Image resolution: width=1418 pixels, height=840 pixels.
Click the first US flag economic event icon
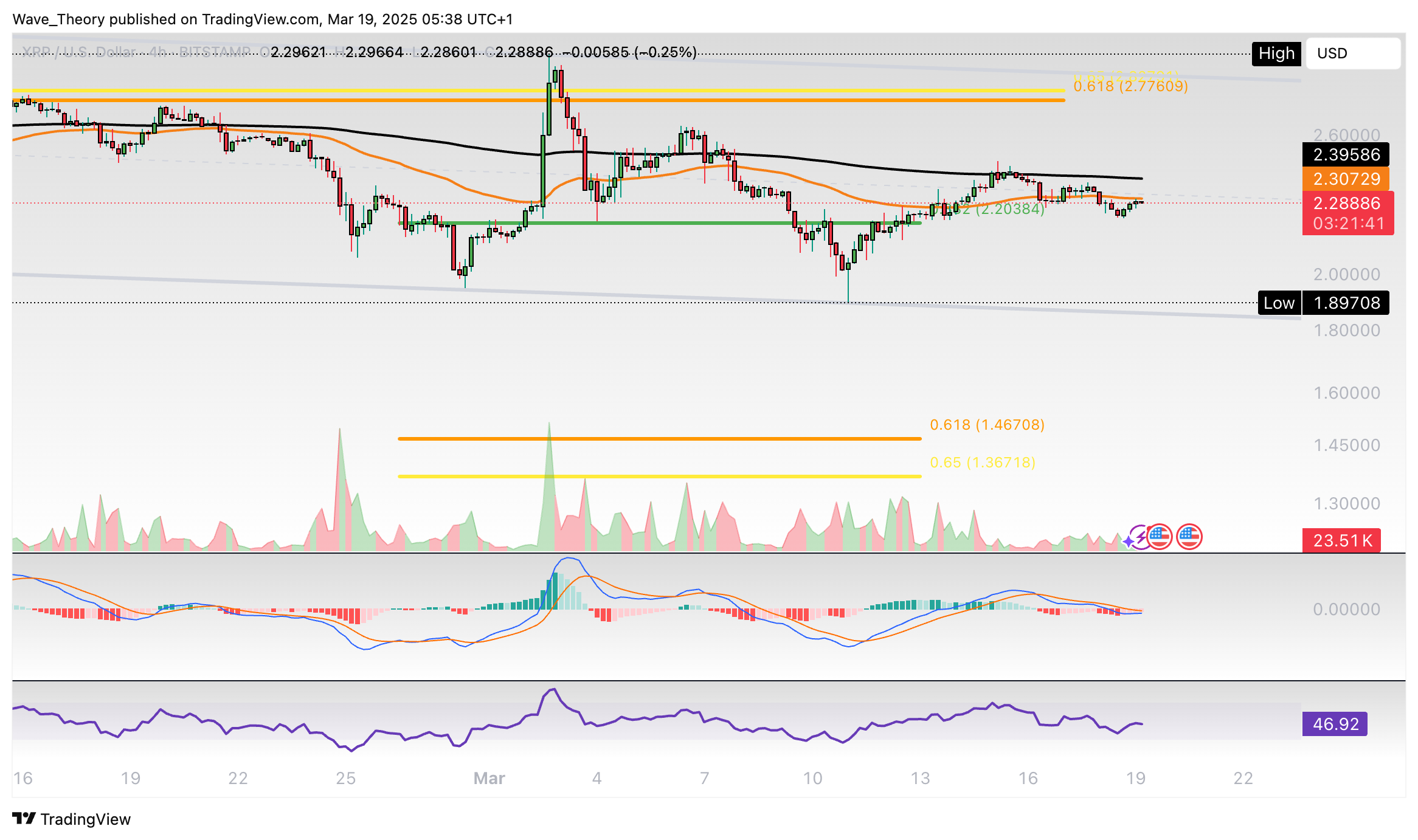coord(1160,537)
